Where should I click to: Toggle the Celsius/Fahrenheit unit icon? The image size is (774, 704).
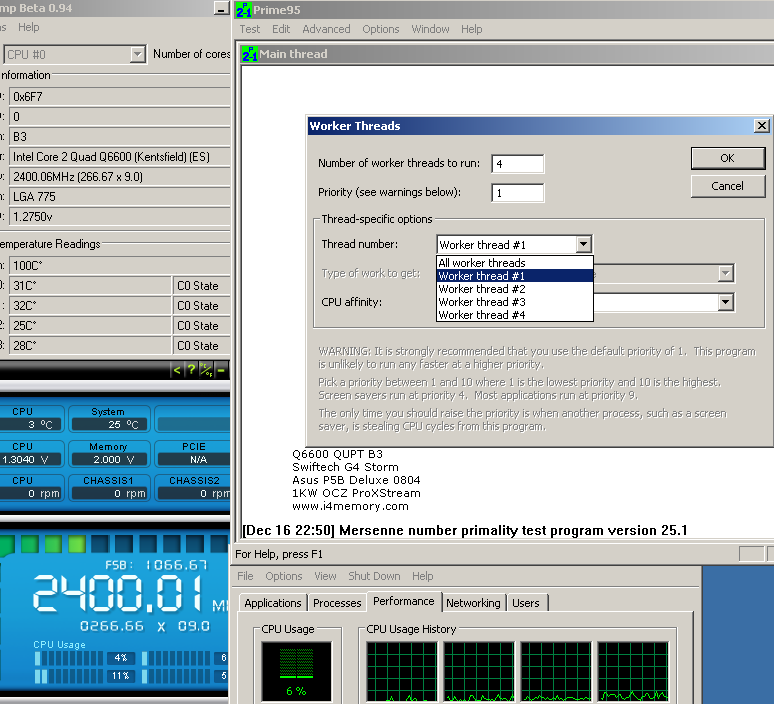click(x=205, y=370)
